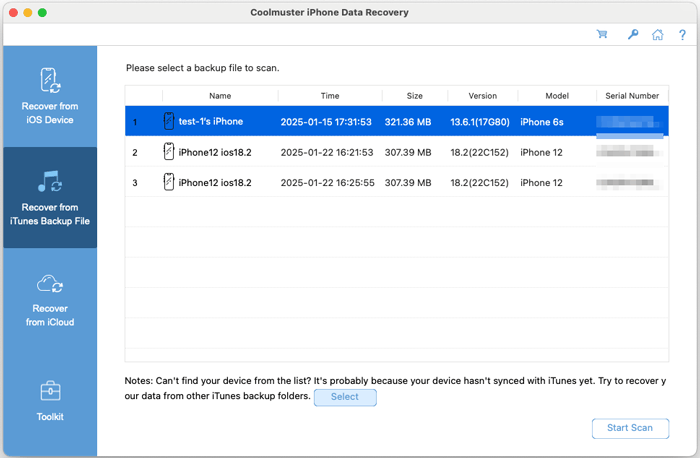Select the Recover from iOS Device icon
Viewport: 700px width, 458px height.
point(50,80)
